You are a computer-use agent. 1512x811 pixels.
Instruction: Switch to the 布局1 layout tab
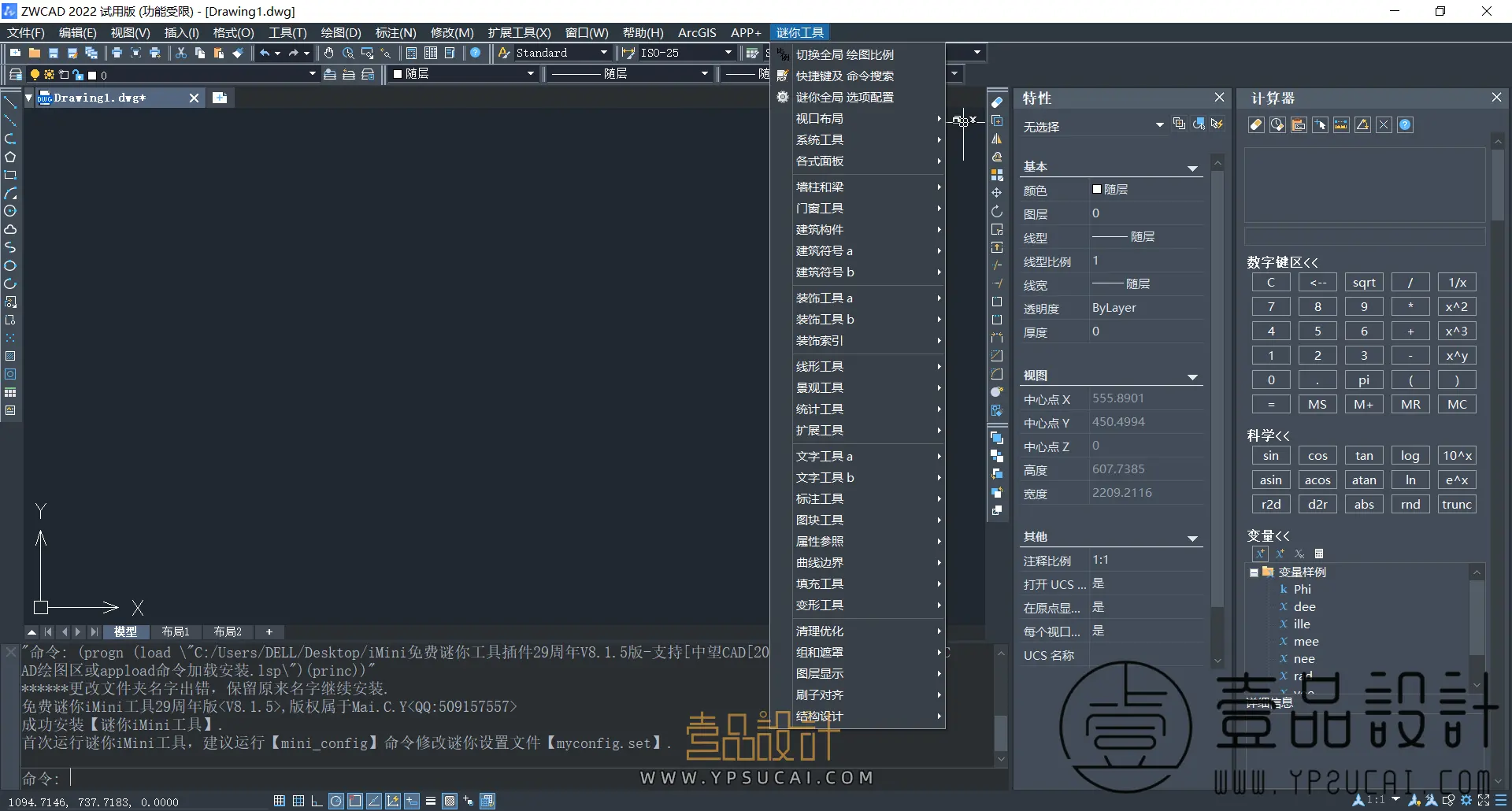click(176, 632)
